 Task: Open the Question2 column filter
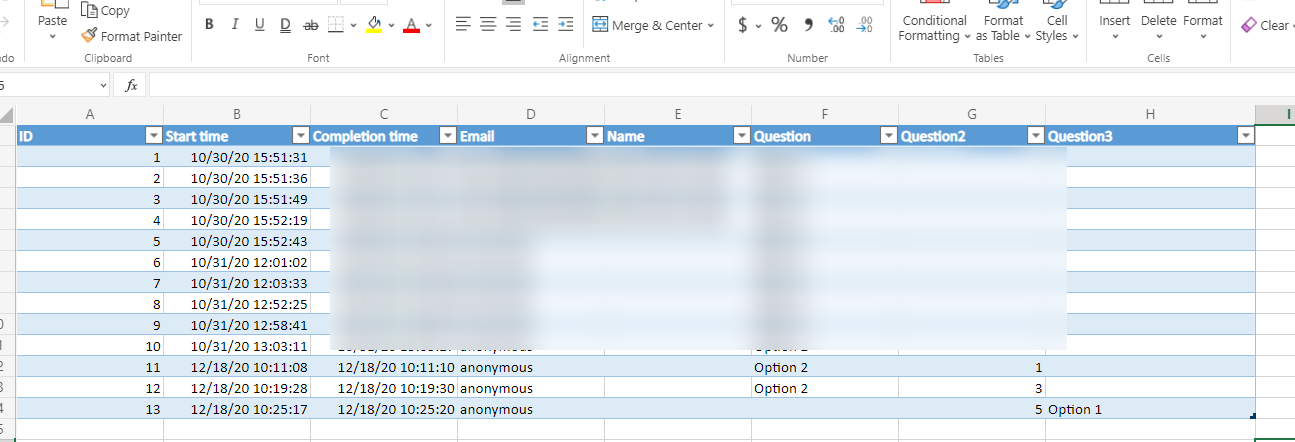1036,136
